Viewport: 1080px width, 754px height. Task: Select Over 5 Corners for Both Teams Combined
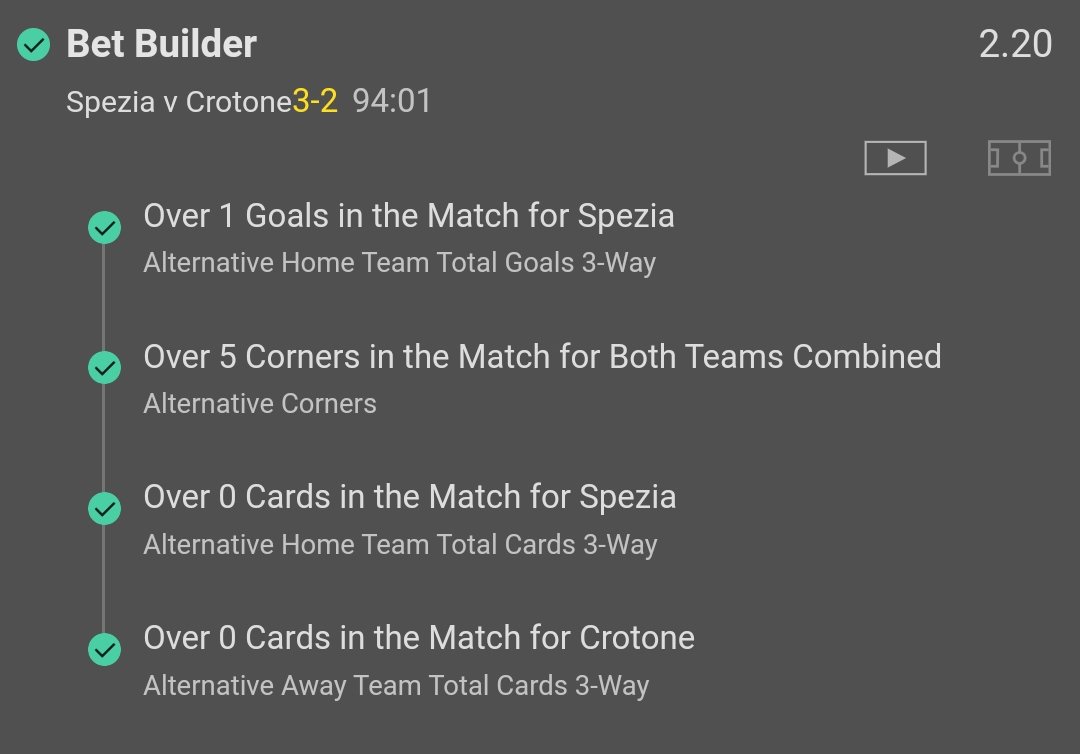[x=542, y=357]
